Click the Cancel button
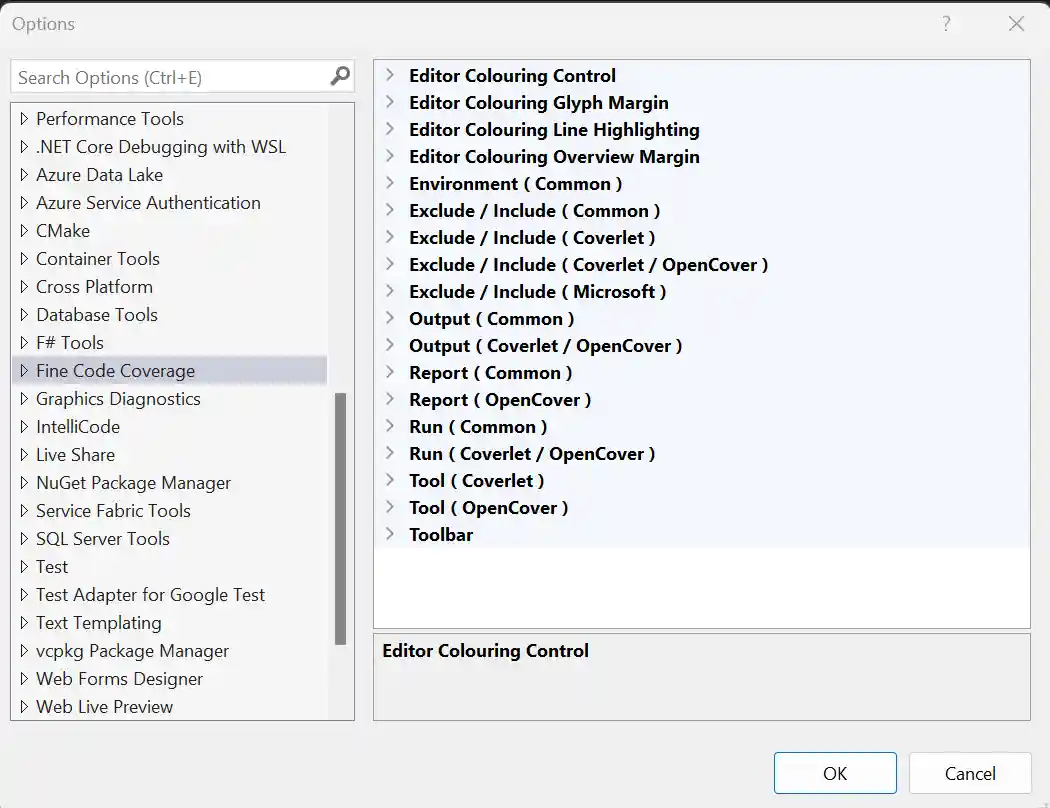Viewport: 1050px width, 808px height. tap(969, 773)
